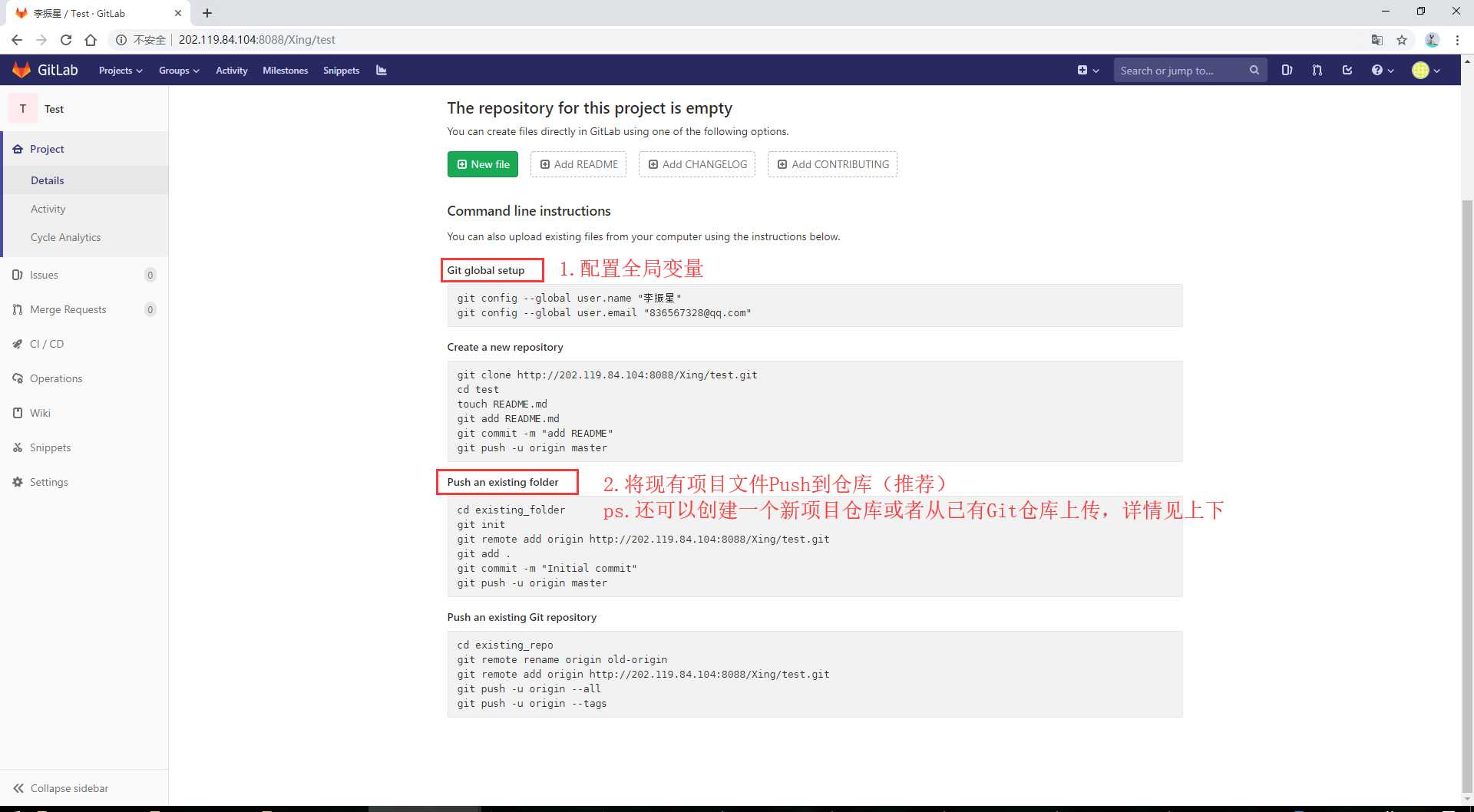Click Add CONTRIBUTING
The width and height of the screenshot is (1474, 812).
tap(832, 164)
